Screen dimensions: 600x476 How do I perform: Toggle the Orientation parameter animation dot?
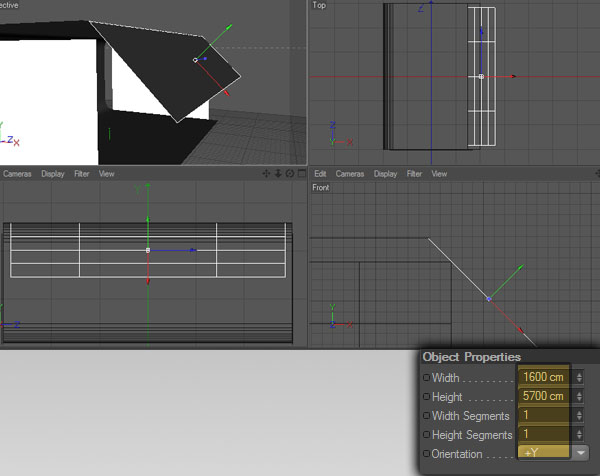click(x=426, y=453)
